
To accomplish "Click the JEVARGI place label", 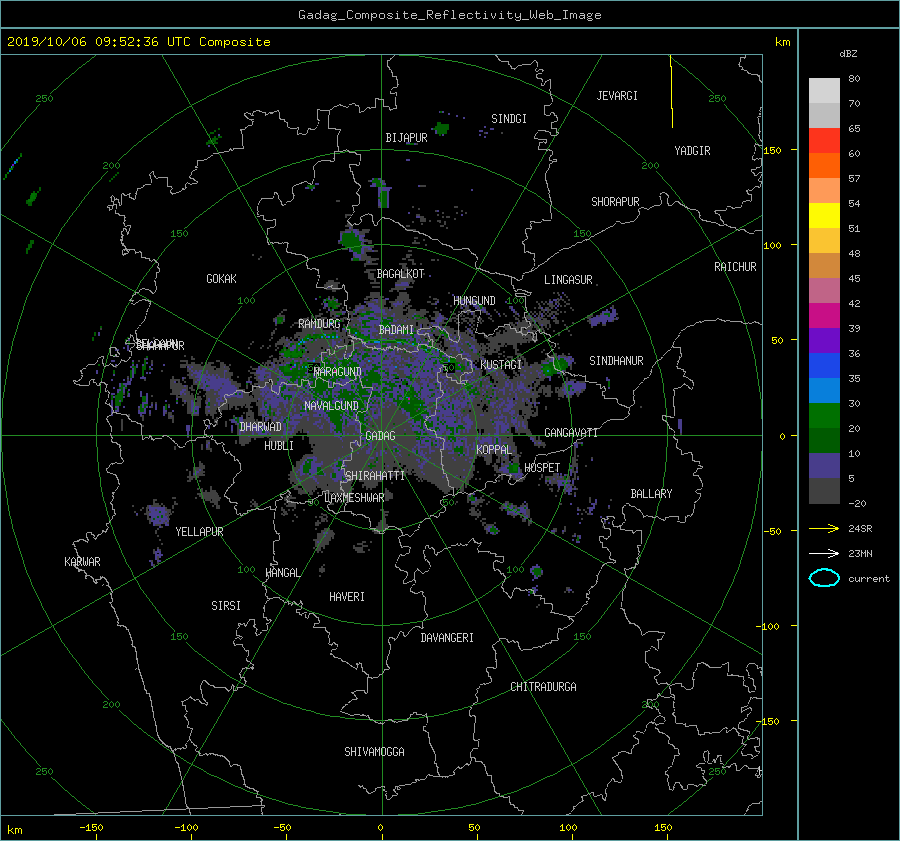I will point(617,96).
